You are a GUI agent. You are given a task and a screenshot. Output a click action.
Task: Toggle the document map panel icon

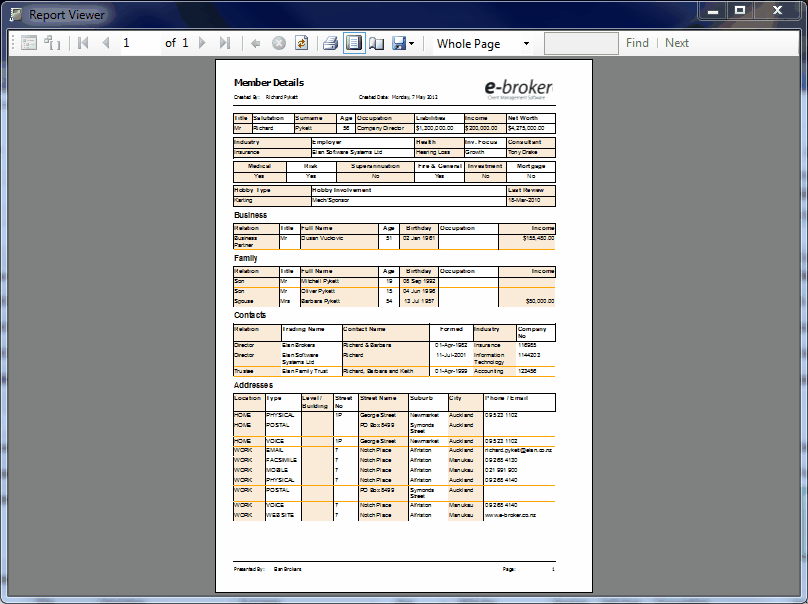29,43
